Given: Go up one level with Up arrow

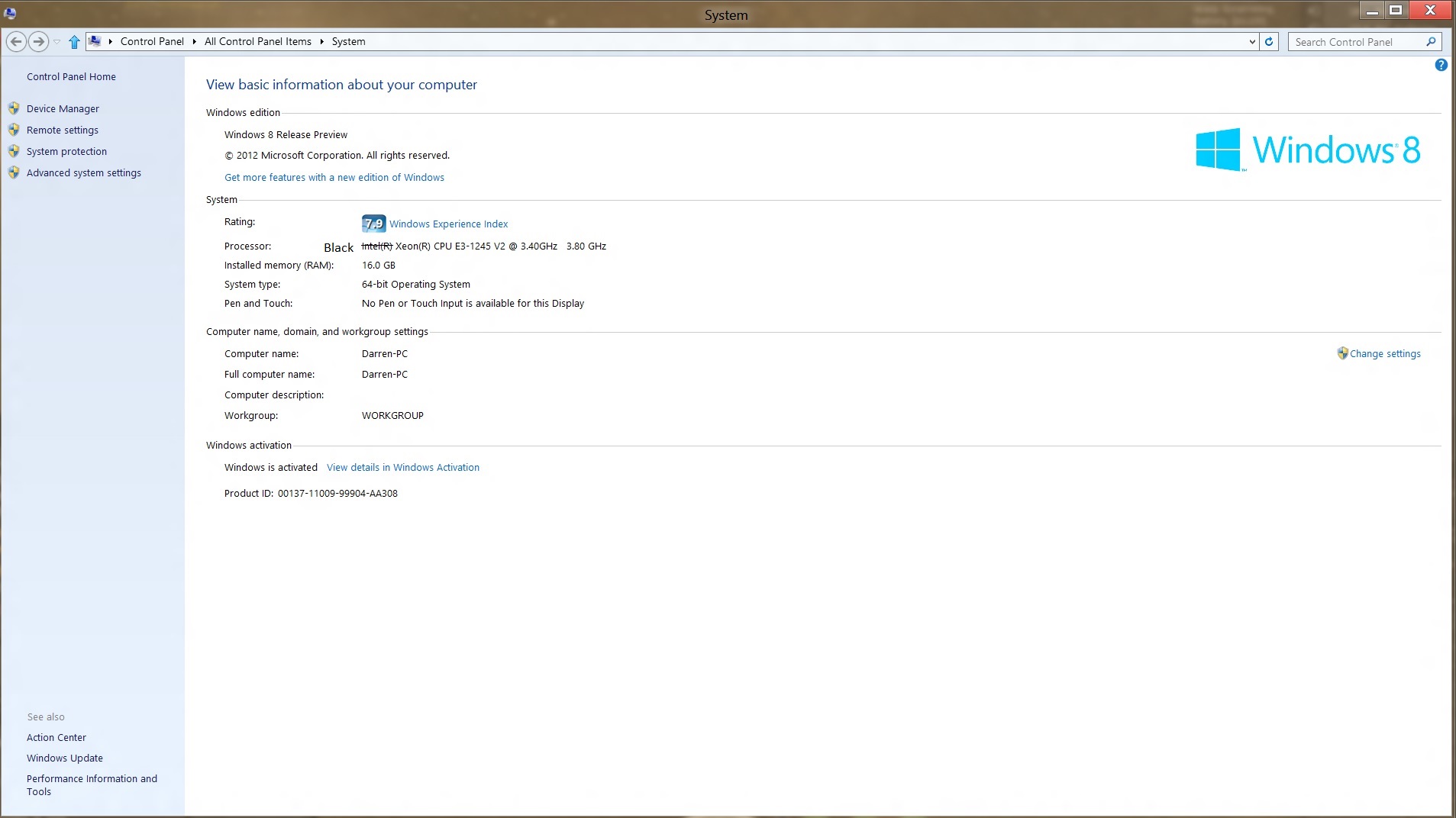Looking at the screenshot, I should point(74,42).
